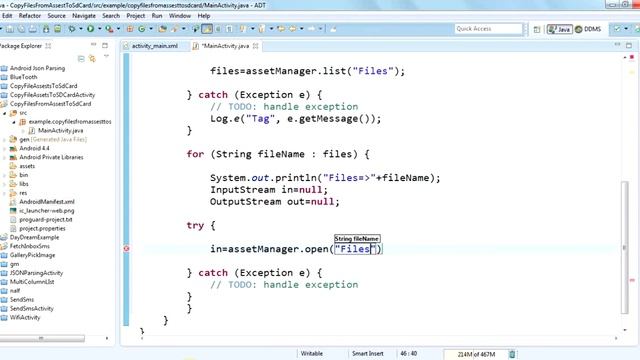Open the Window menu

pyautogui.click(x=180, y=16)
